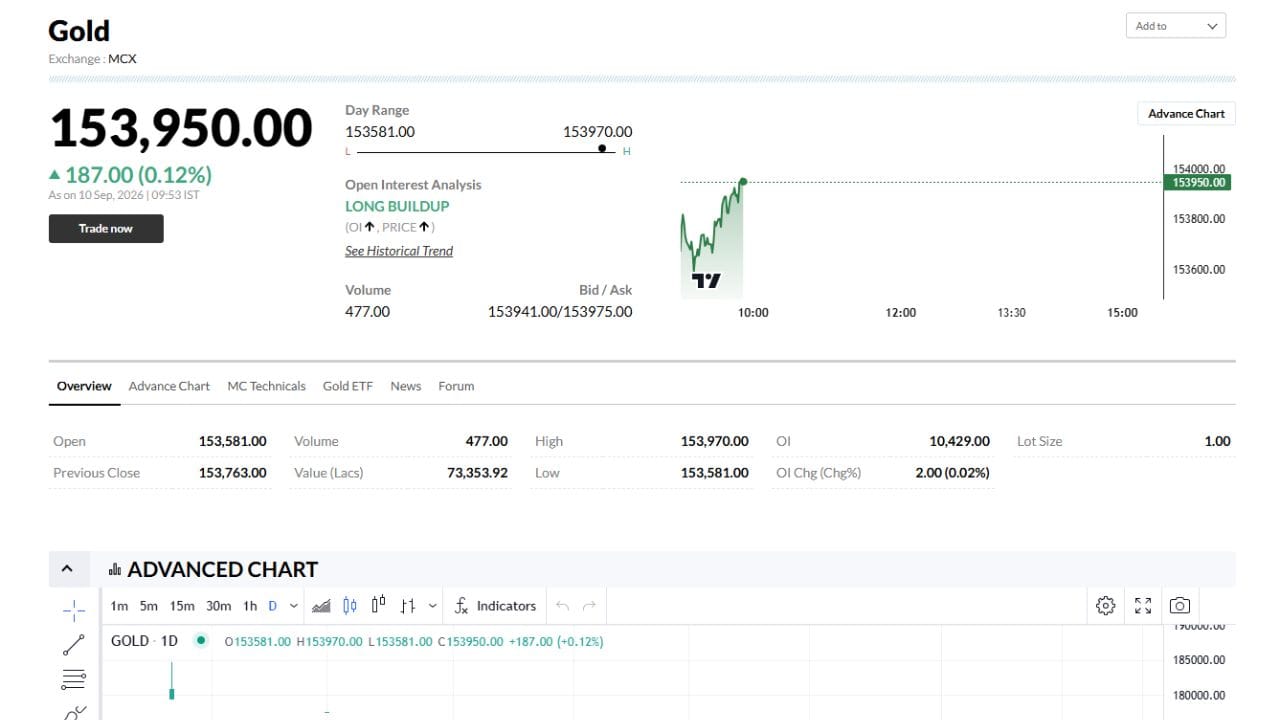Set chart interval to 5m
Image resolution: width=1280 pixels, height=720 pixels.
click(x=148, y=606)
